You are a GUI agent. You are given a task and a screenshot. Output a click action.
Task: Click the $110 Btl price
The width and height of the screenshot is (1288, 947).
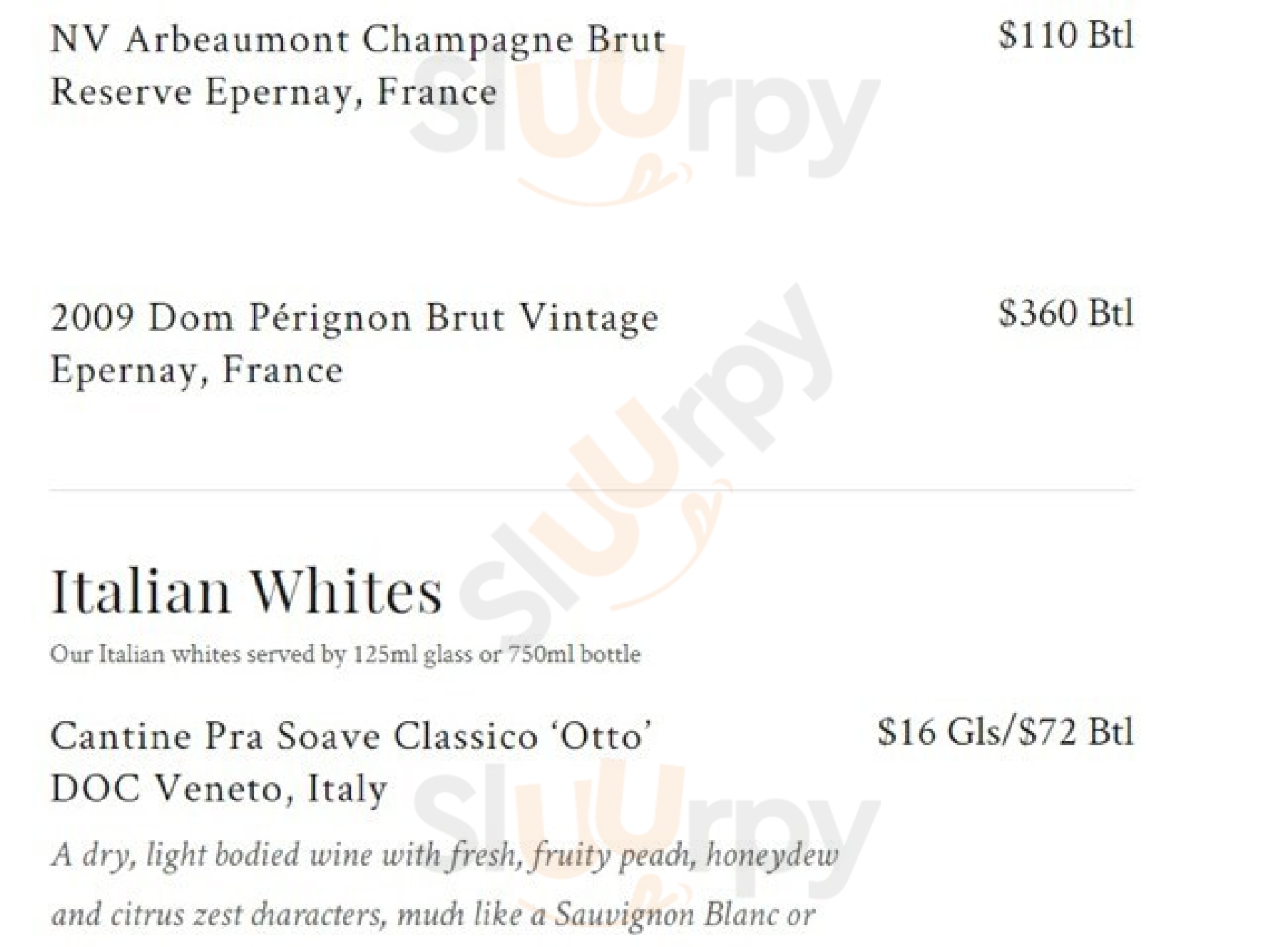point(1065,36)
